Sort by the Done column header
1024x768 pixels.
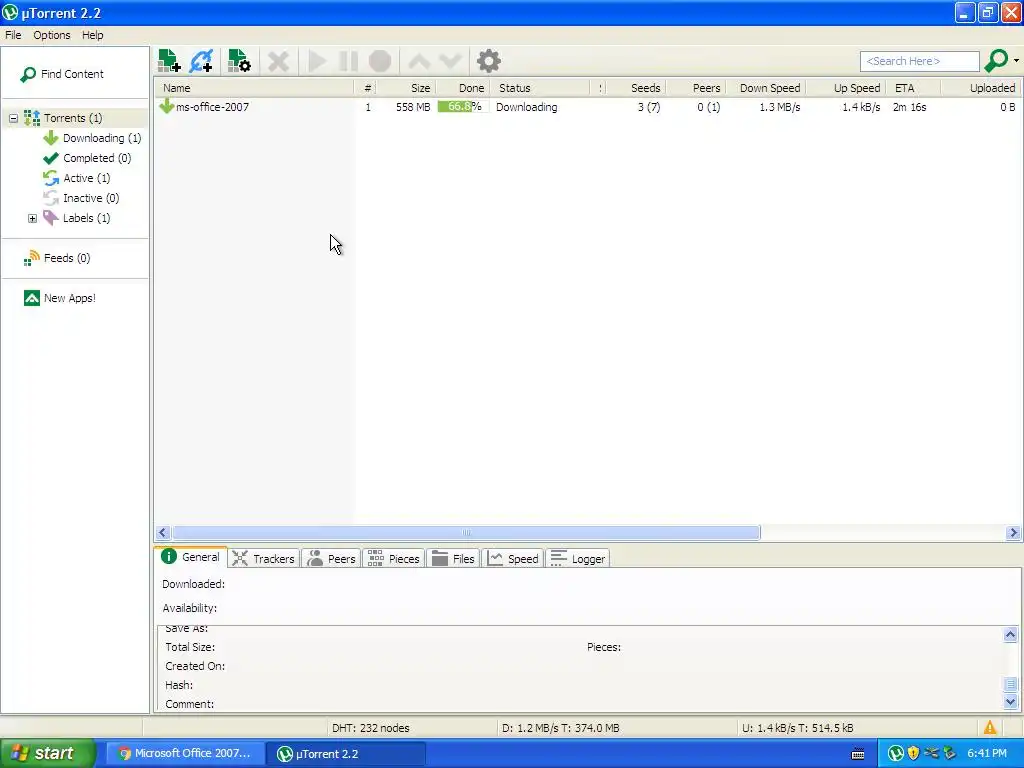(463, 88)
